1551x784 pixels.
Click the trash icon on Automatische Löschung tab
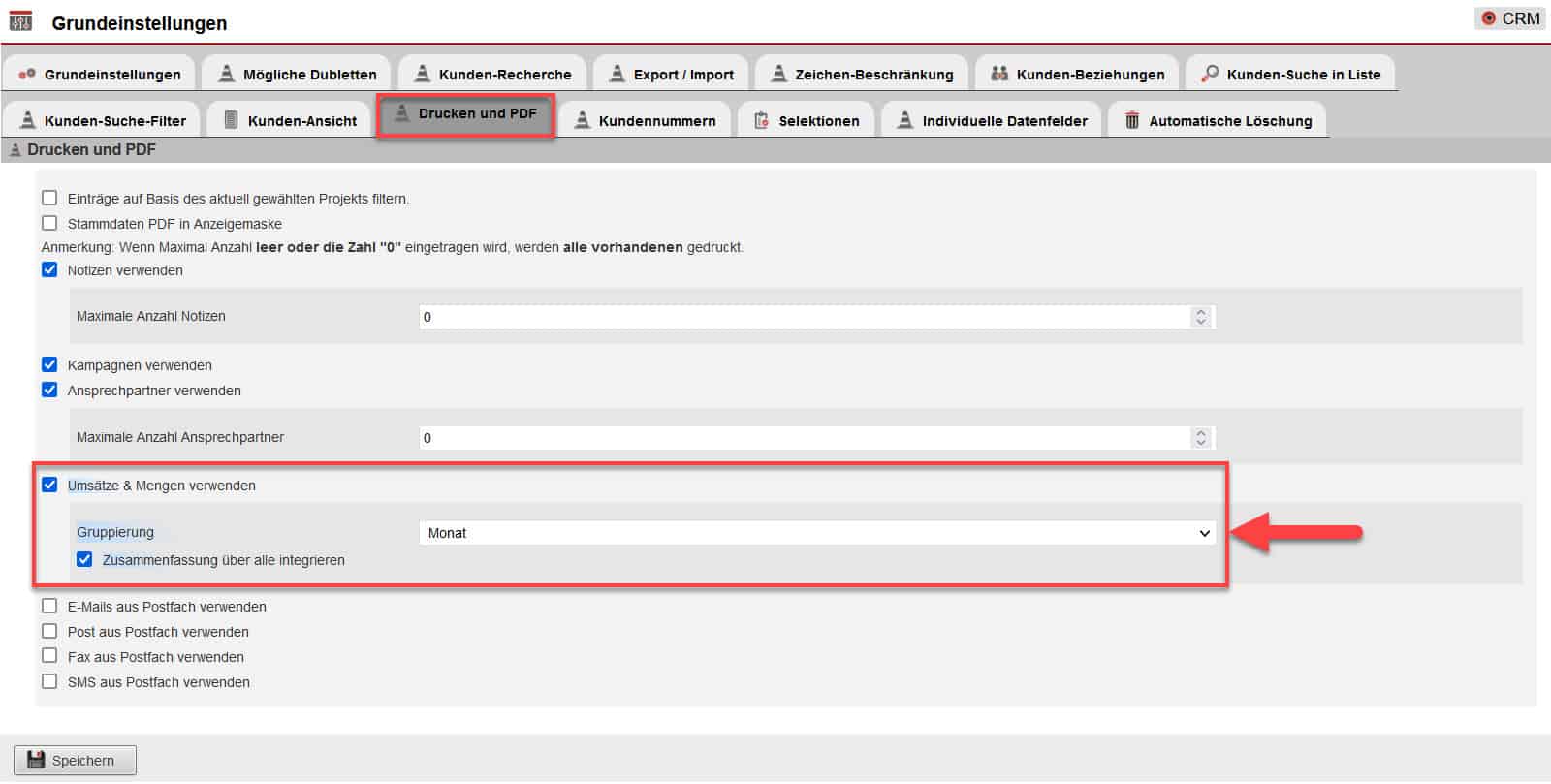pos(1131,120)
